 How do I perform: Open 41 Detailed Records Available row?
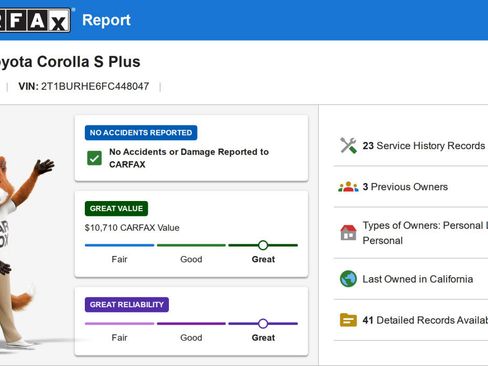point(411,320)
